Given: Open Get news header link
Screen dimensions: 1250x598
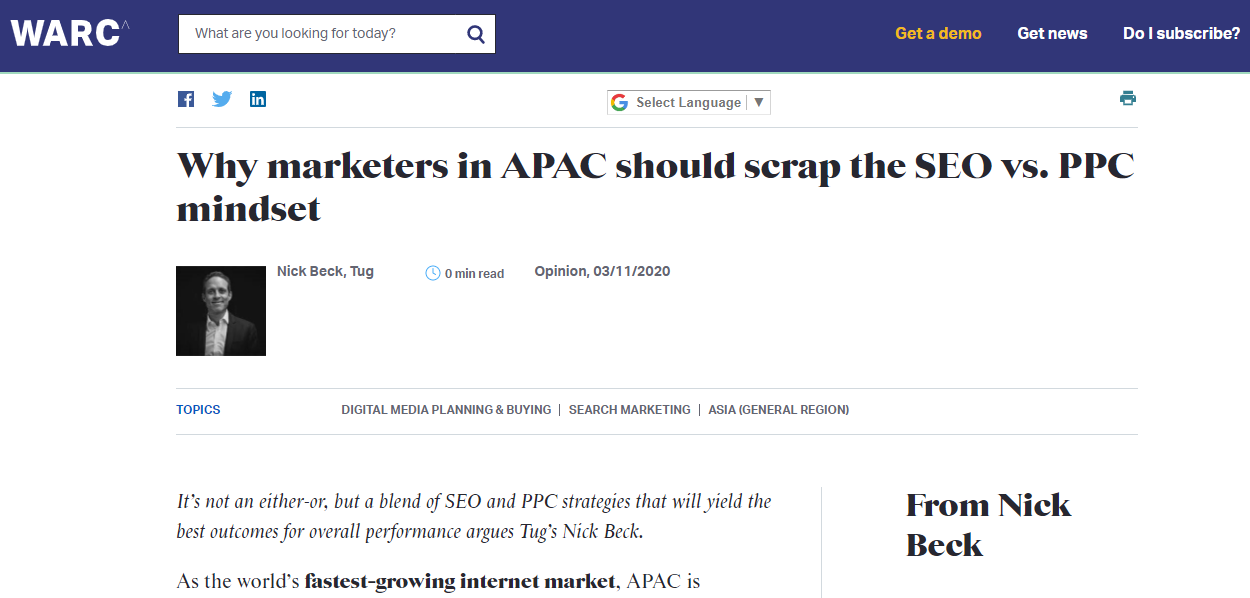Looking at the screenshot, I should [x=1052, y=33].
